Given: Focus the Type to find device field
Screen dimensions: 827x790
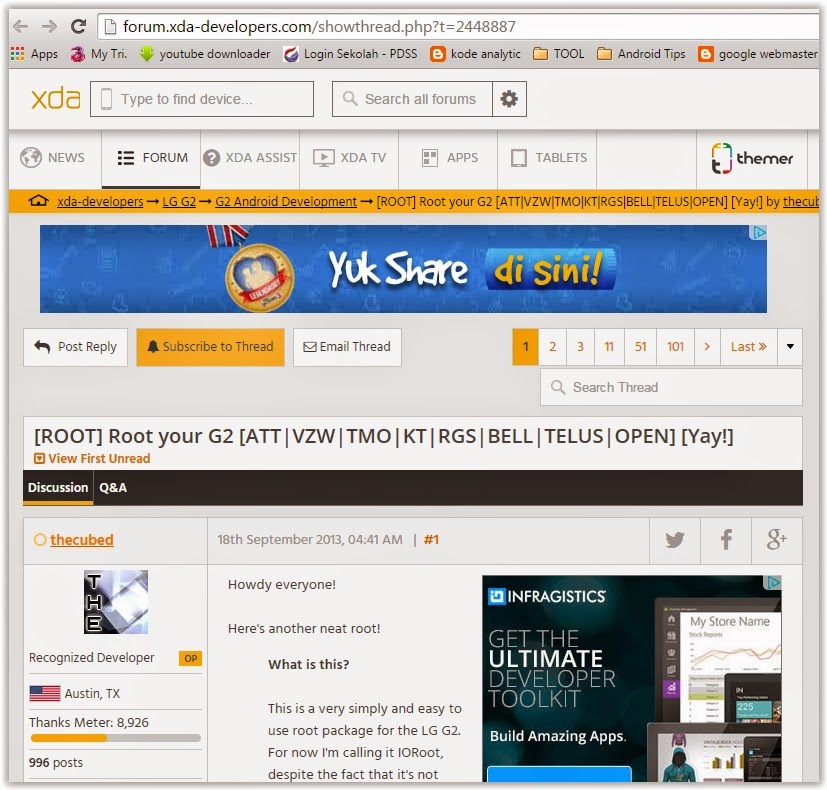Looking at the screenshot, I should tap(202, 99).
